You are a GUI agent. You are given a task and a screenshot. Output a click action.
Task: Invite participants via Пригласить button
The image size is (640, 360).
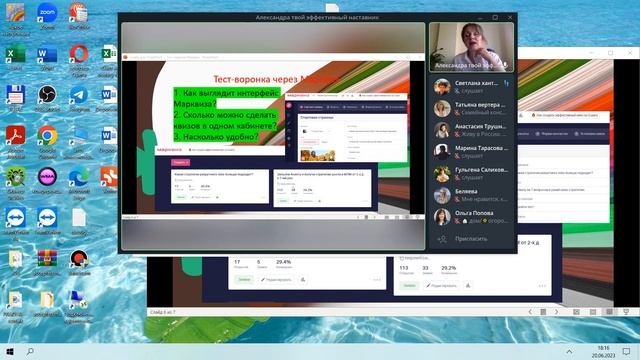coord(471,239)
